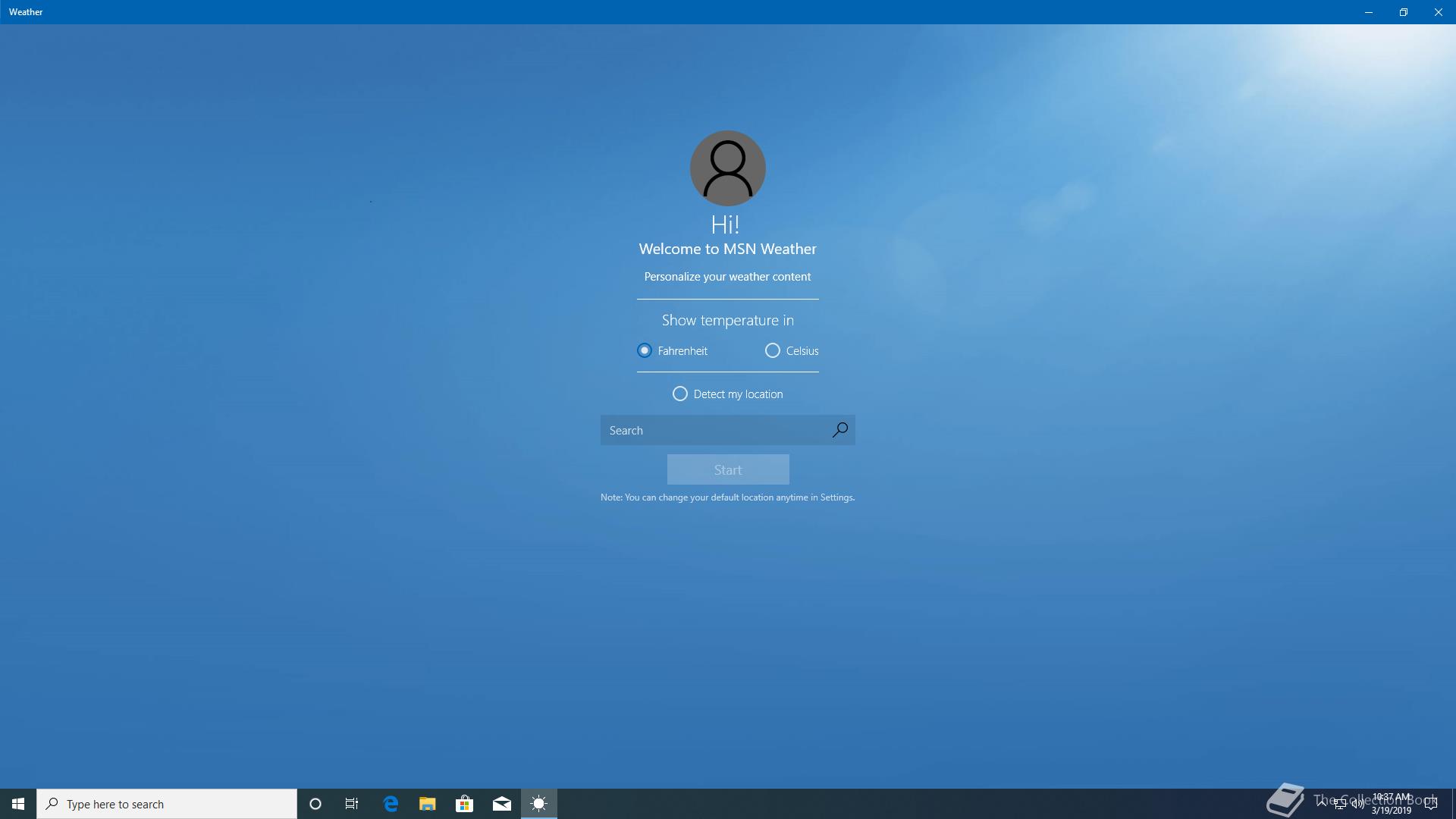Open File Explorer from the taskbar
The image size is (1456, 819).
pyautogui.click(x=428, y=804)
